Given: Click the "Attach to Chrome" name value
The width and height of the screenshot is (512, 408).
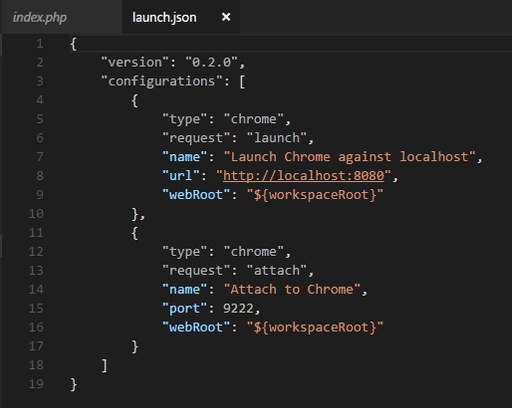Looking at the screenshot, I should 292,289.
